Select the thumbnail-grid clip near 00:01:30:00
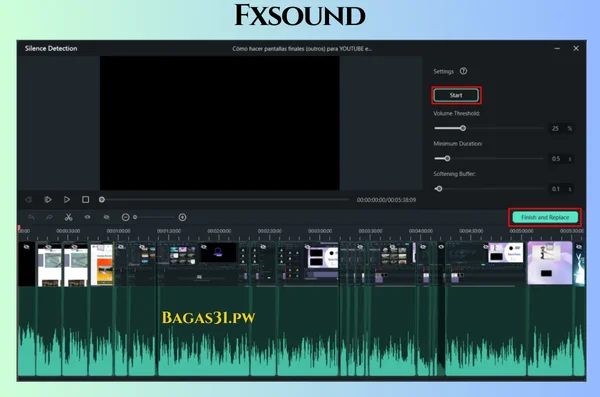This screenshot has width=600, height=397. 182,255
